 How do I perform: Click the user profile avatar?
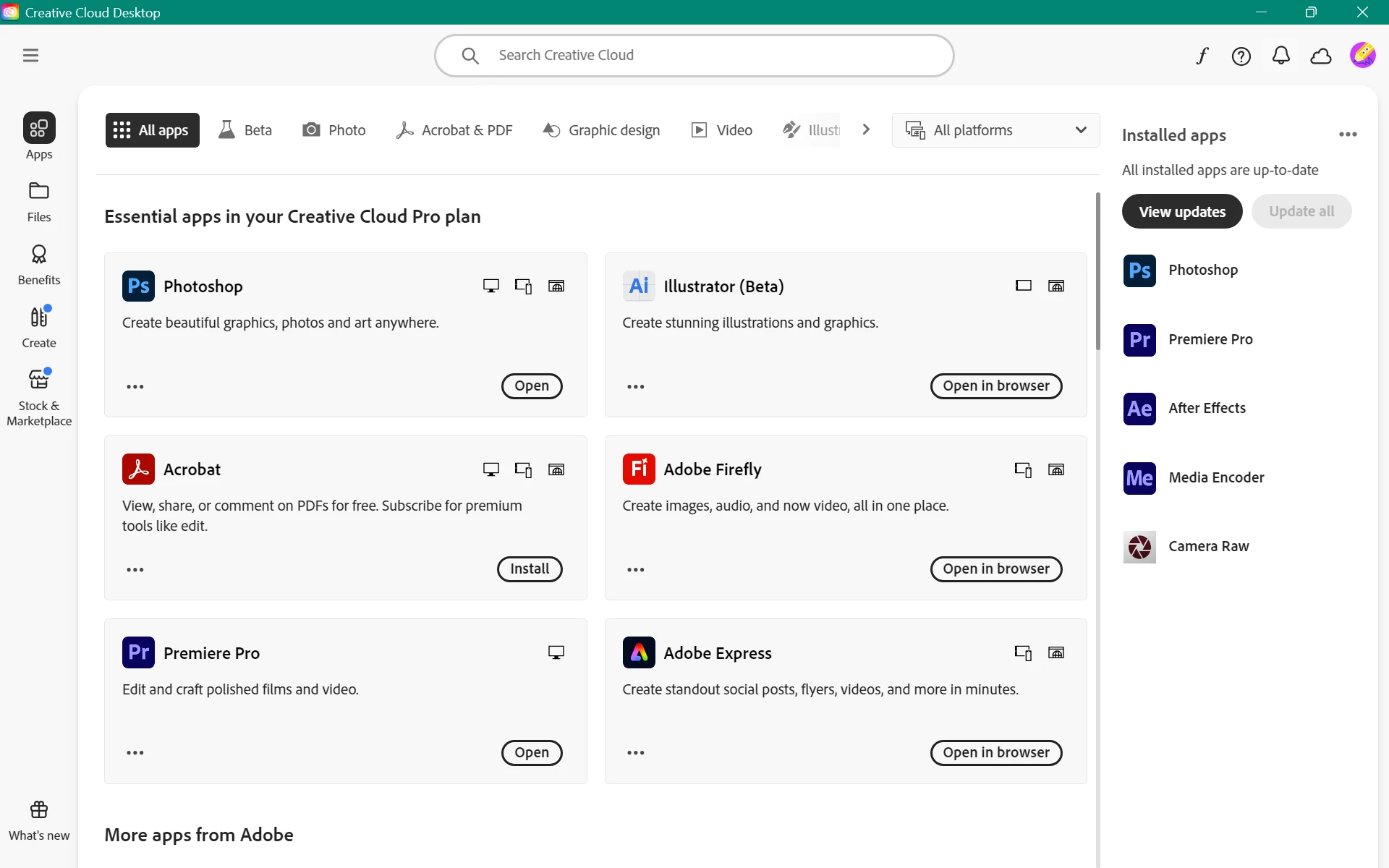pos(1362,55)
